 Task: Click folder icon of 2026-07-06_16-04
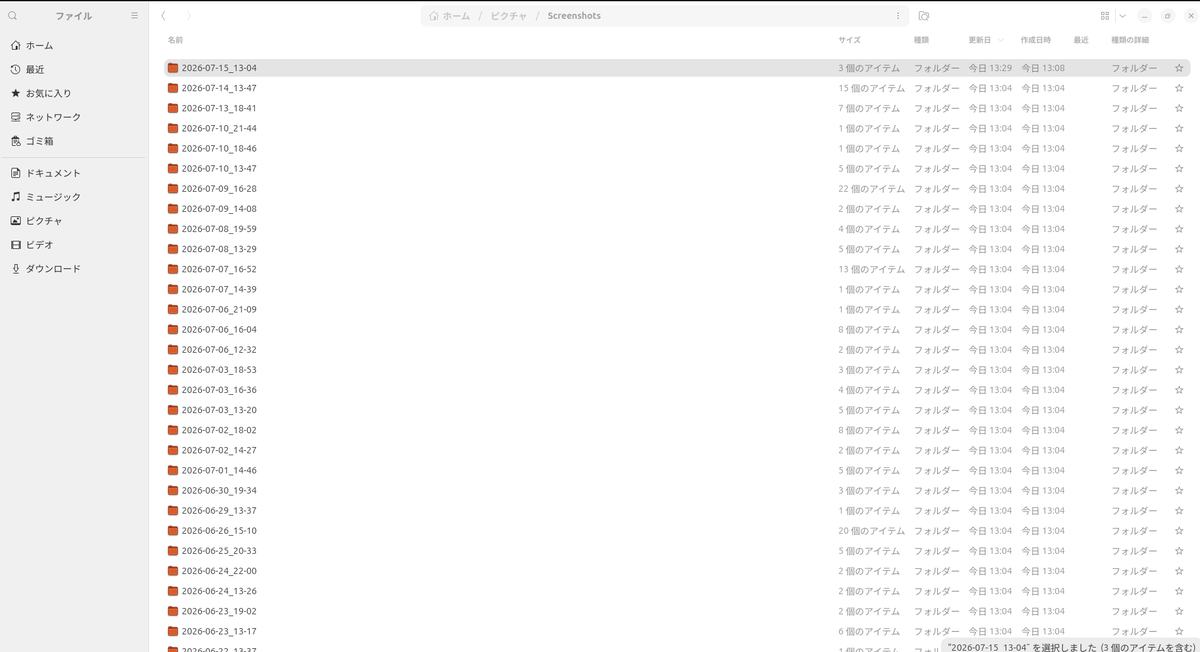pyautogui.click(x=173, y=329)
